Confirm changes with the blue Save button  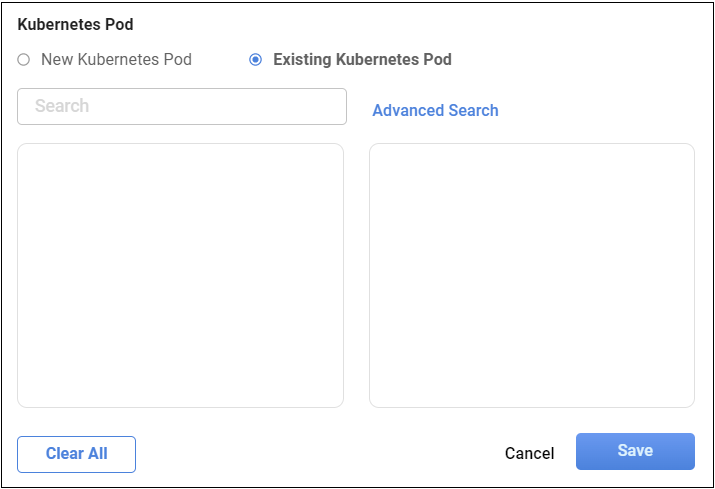click(635, 451)
